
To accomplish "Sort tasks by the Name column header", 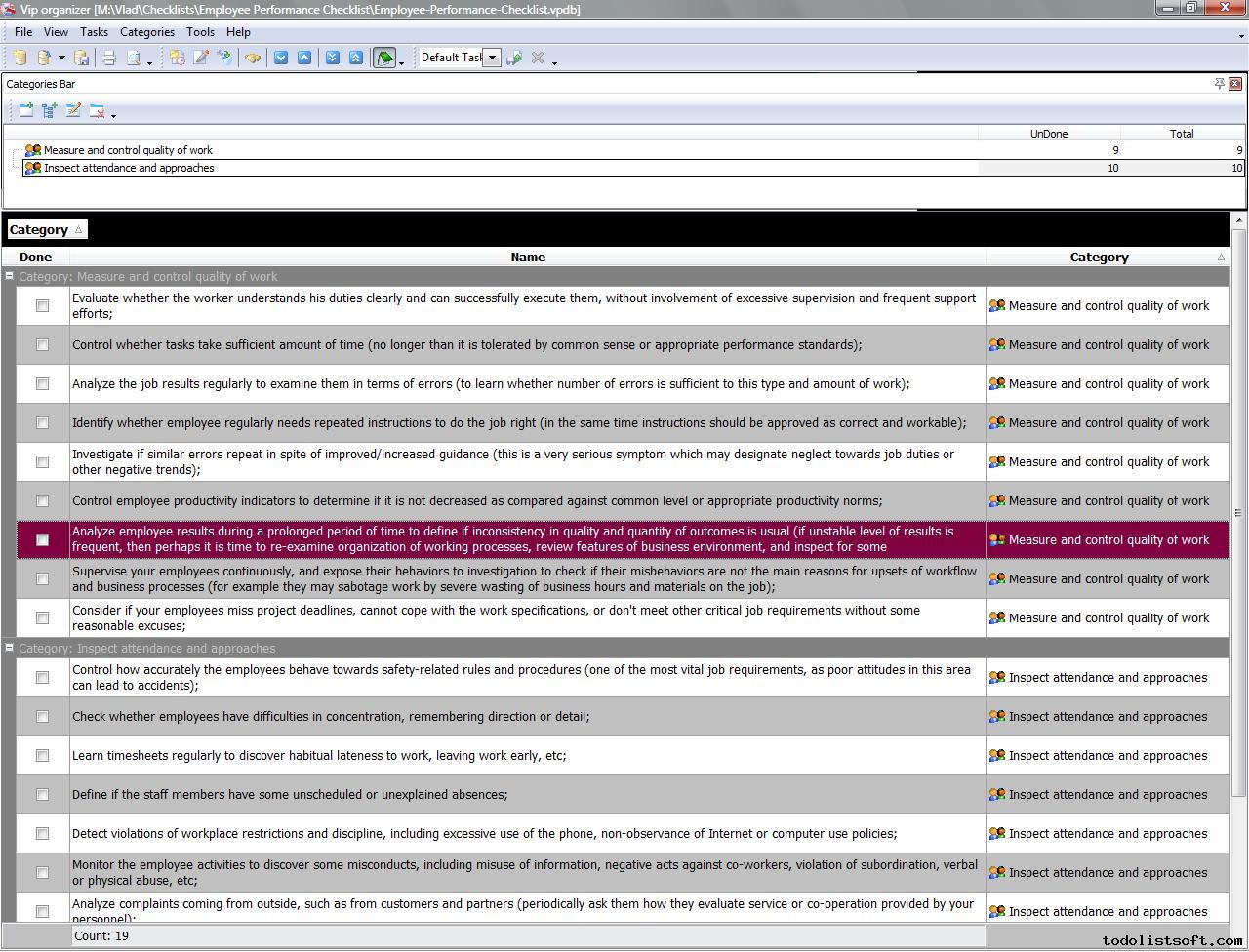I will 527,258.
